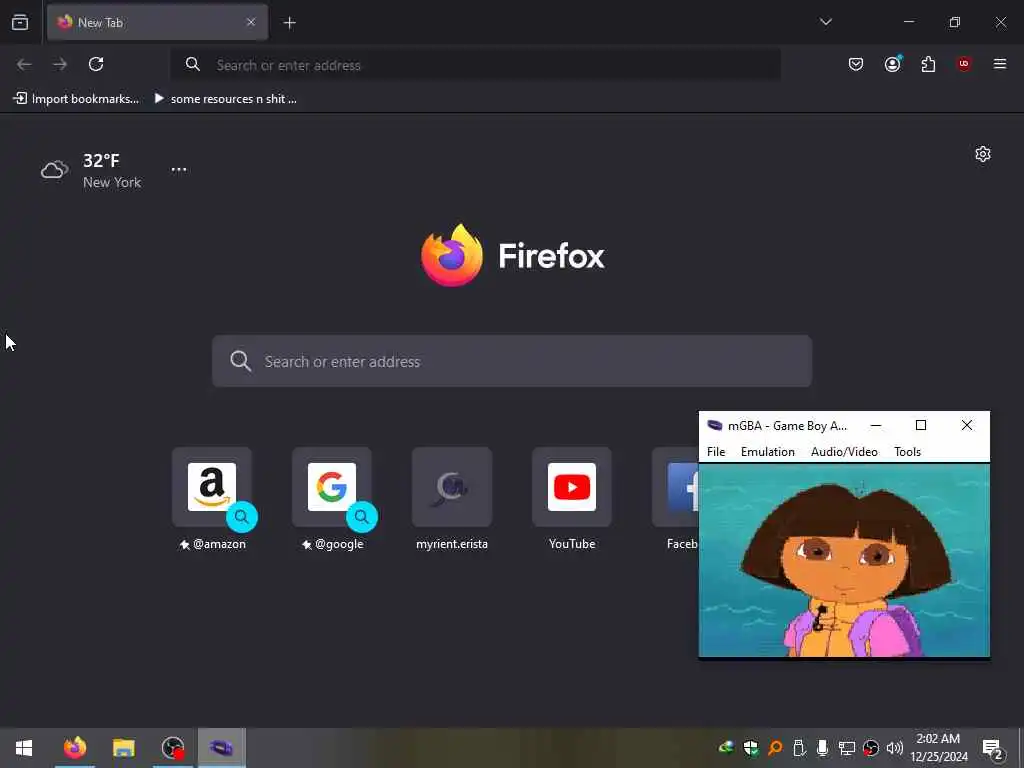Open the Pocket save icon
Image resolution: width=1024 pixels, height=768 pixels.
pyautogui.click(x=856, y=64)
